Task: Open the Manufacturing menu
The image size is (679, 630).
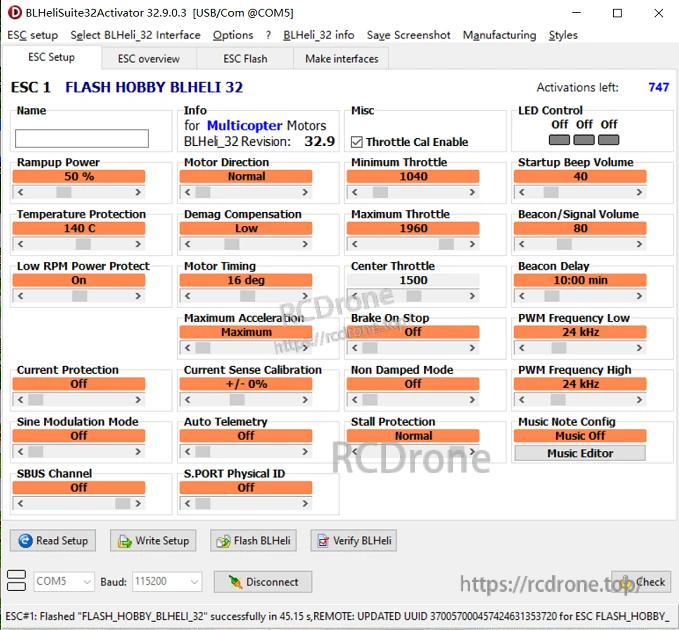Action: [499, 35]
